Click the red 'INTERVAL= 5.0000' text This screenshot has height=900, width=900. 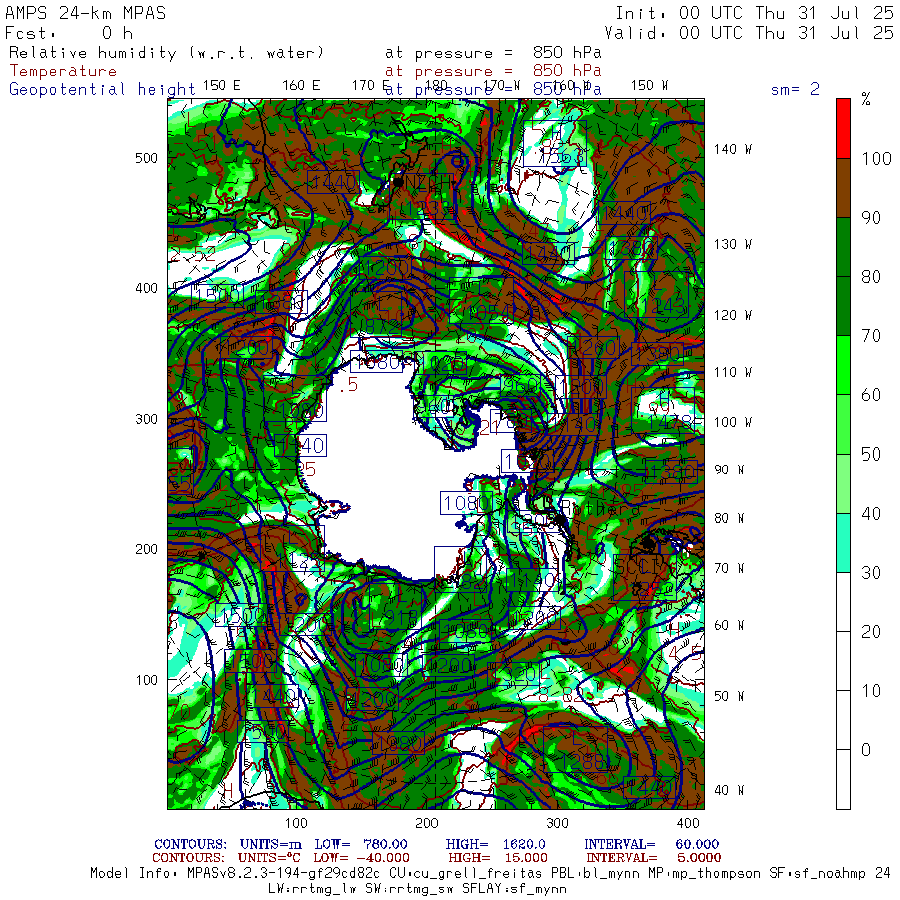click(653, 858)
